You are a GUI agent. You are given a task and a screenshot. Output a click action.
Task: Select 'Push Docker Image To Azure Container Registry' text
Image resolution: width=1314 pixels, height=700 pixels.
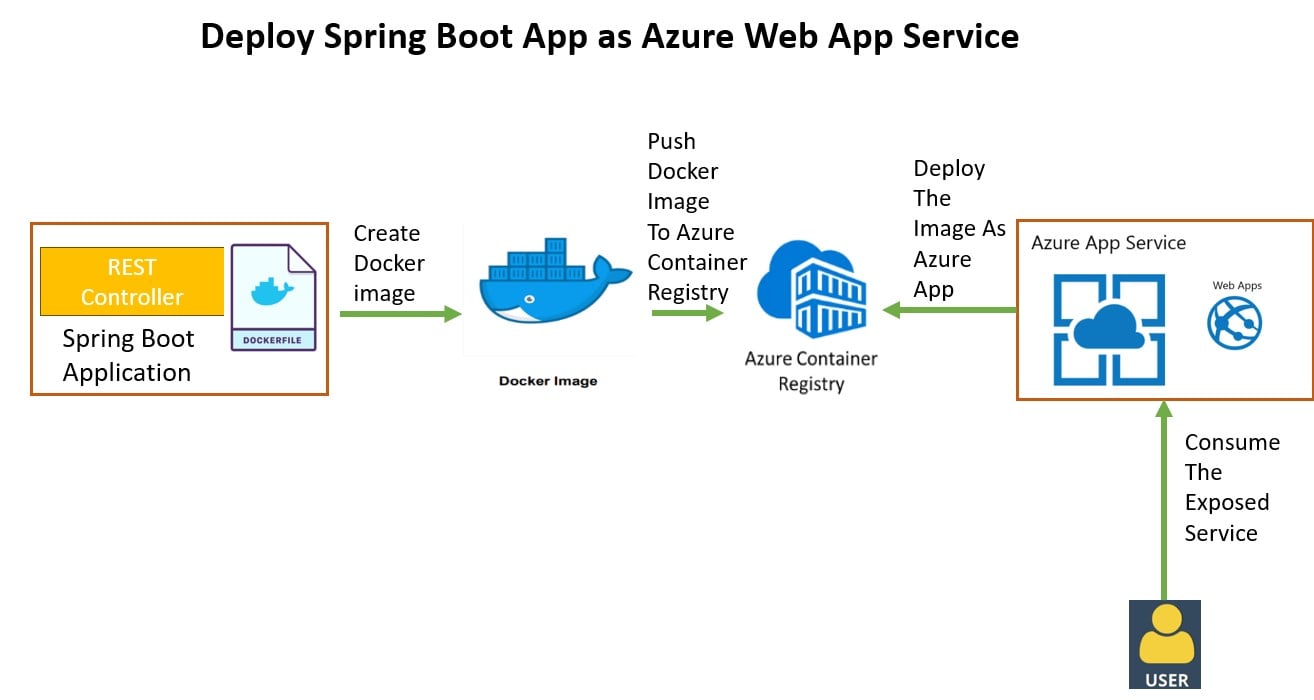[x=697, y=216]
